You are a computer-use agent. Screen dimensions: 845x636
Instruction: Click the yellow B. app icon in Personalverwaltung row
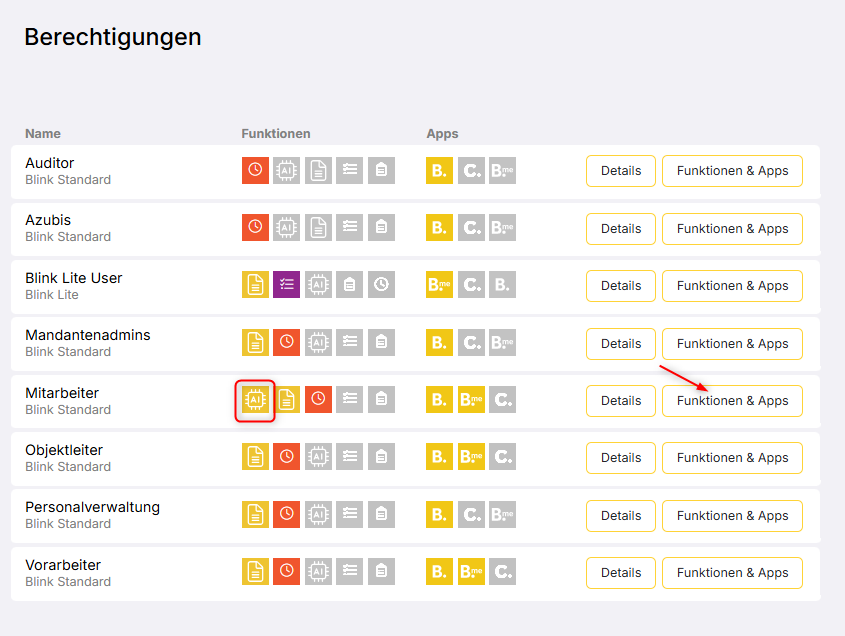pos(439,515)
